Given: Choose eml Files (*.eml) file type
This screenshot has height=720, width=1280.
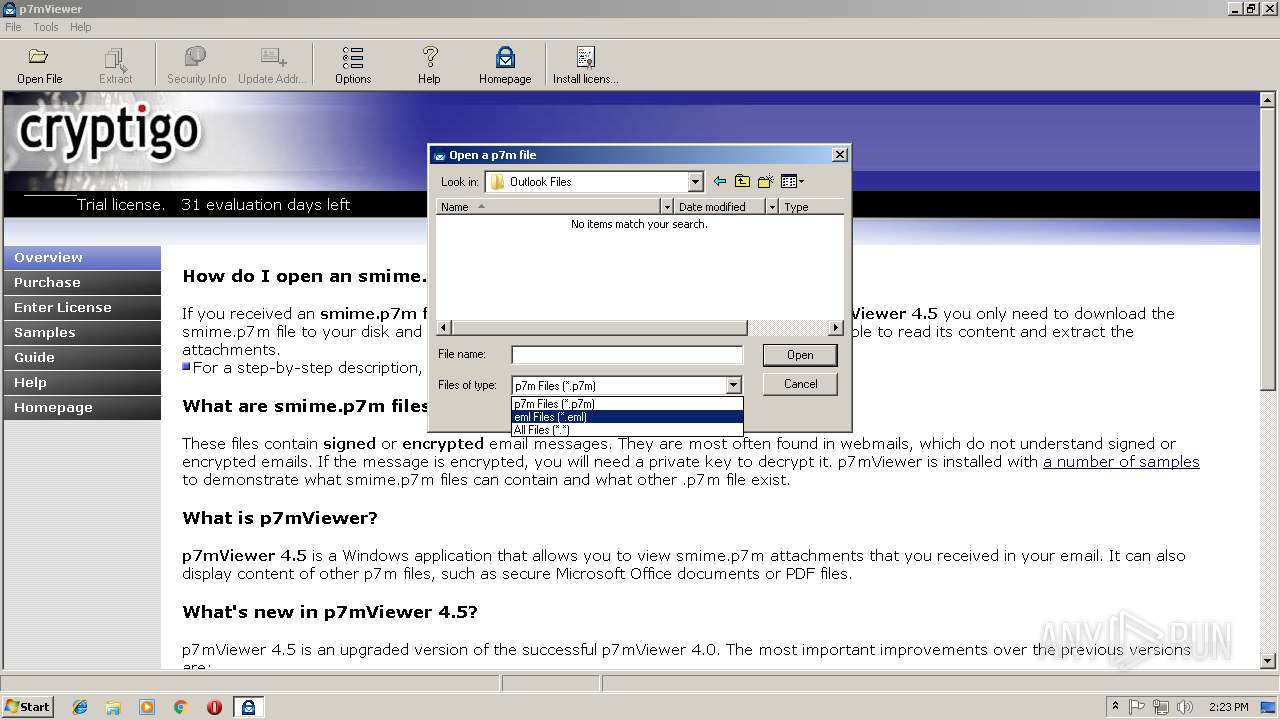Looking at the screenshot, I should [x=627, y=417].
